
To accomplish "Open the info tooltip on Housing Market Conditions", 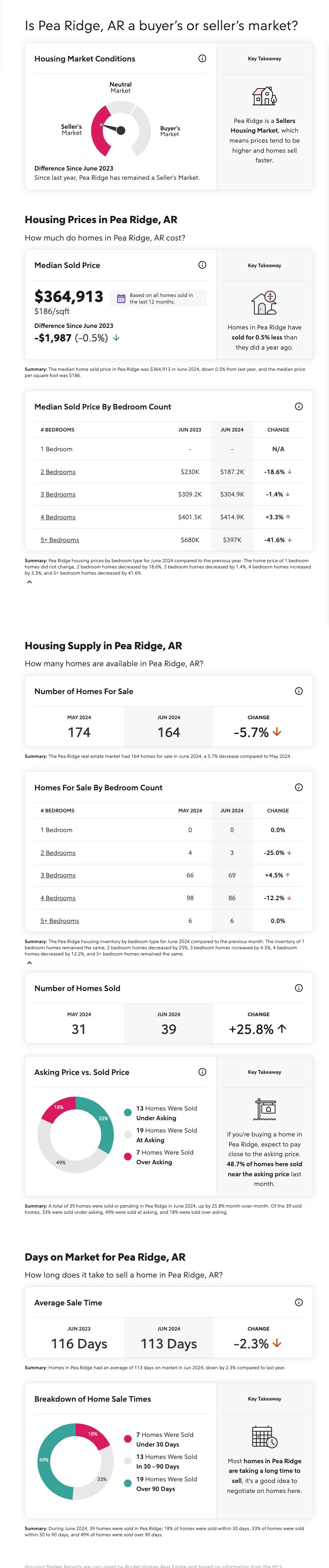I will pos(202,59).
